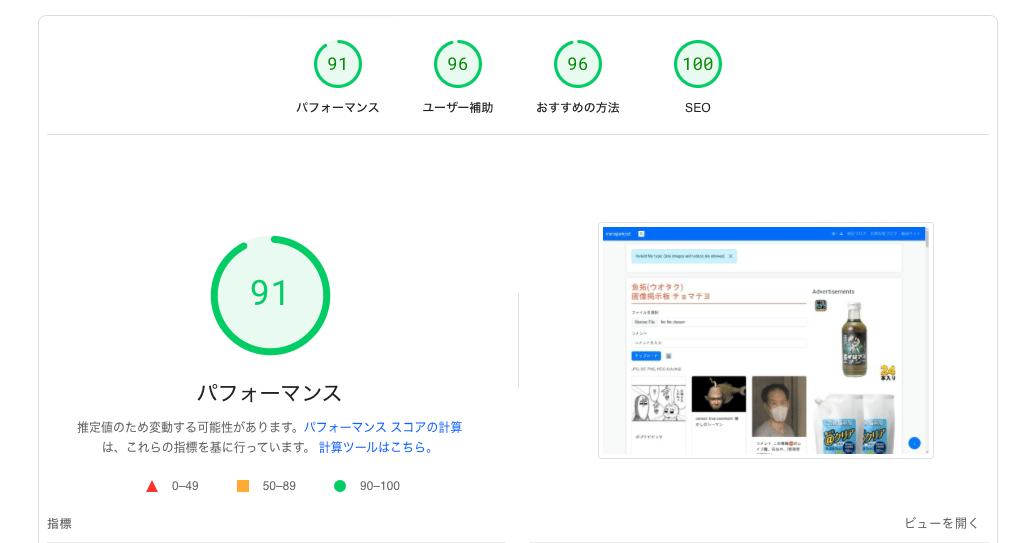The width and height of the screenshot is (1010, 543).
Task: Jump to the SEO category label
Action: [698, 108]
